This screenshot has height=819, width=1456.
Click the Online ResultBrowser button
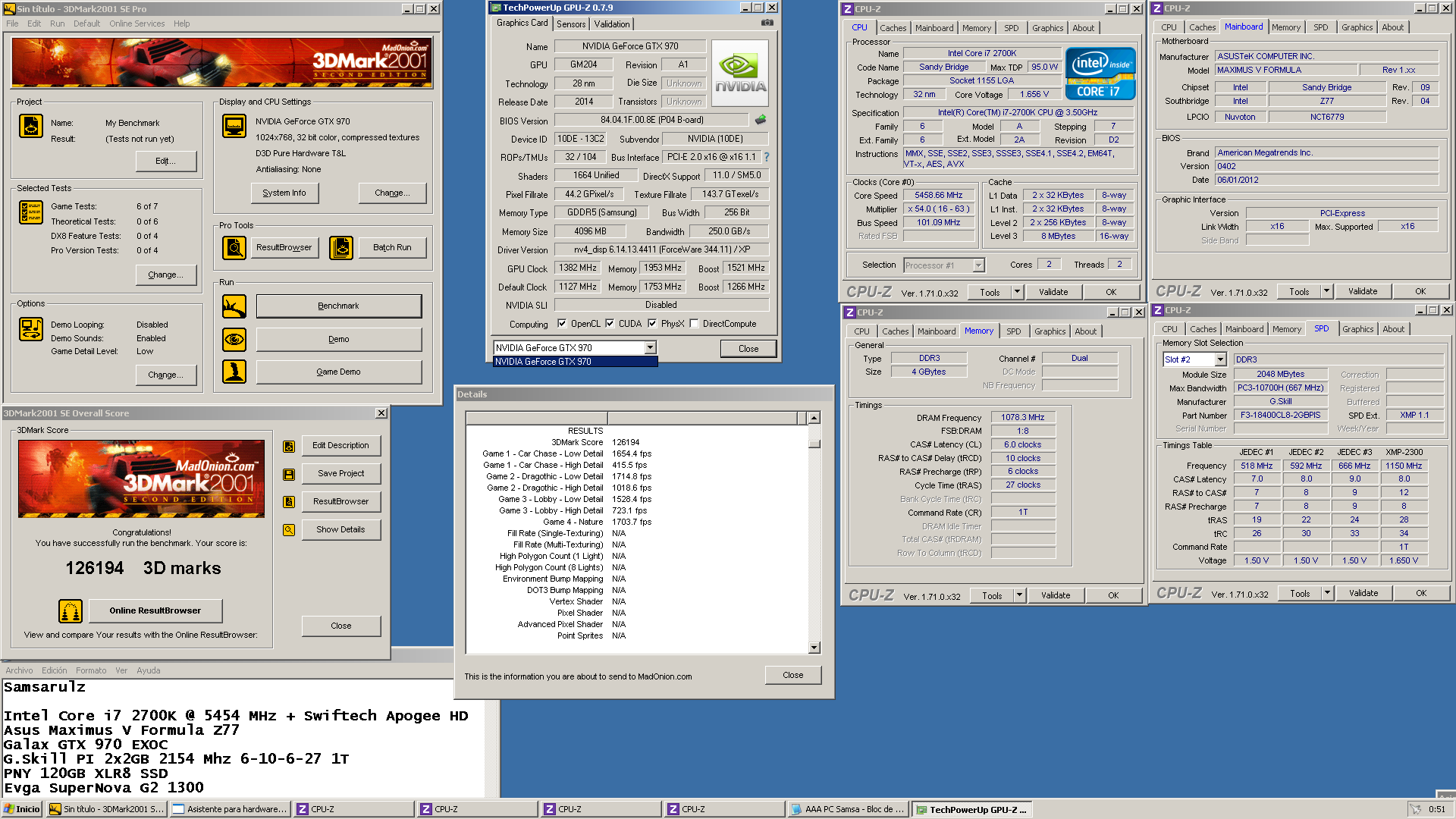click(155, 610)
